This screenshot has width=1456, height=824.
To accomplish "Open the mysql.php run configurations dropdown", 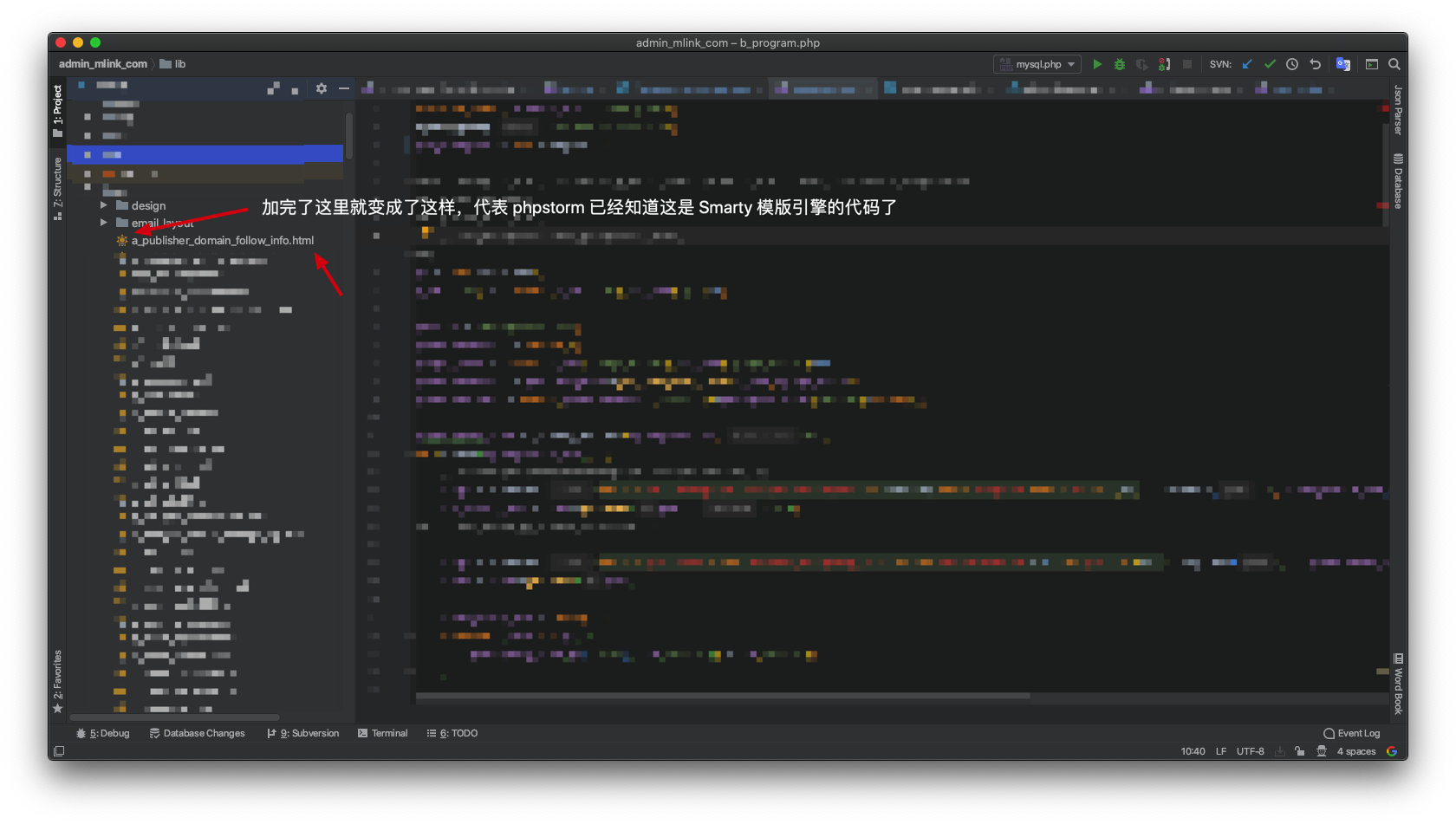I will [x=1070, y=64].
